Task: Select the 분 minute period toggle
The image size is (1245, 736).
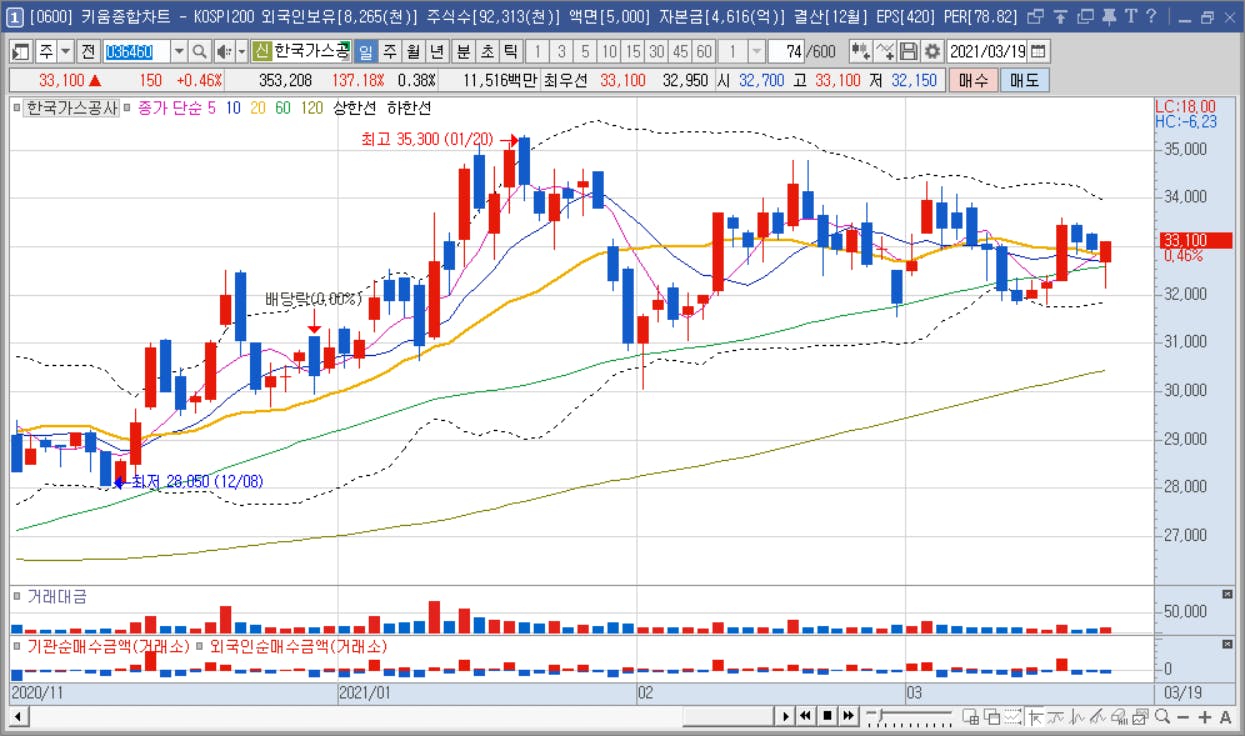Action: pyautogui.click(x=463, y=51)
